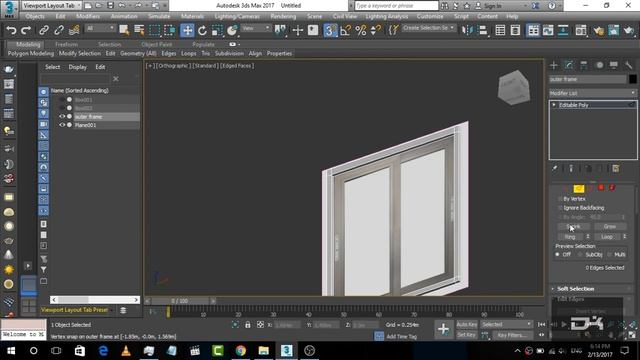
Task: Open Google Chrome from taskbar
Action: tap(241, 351)
